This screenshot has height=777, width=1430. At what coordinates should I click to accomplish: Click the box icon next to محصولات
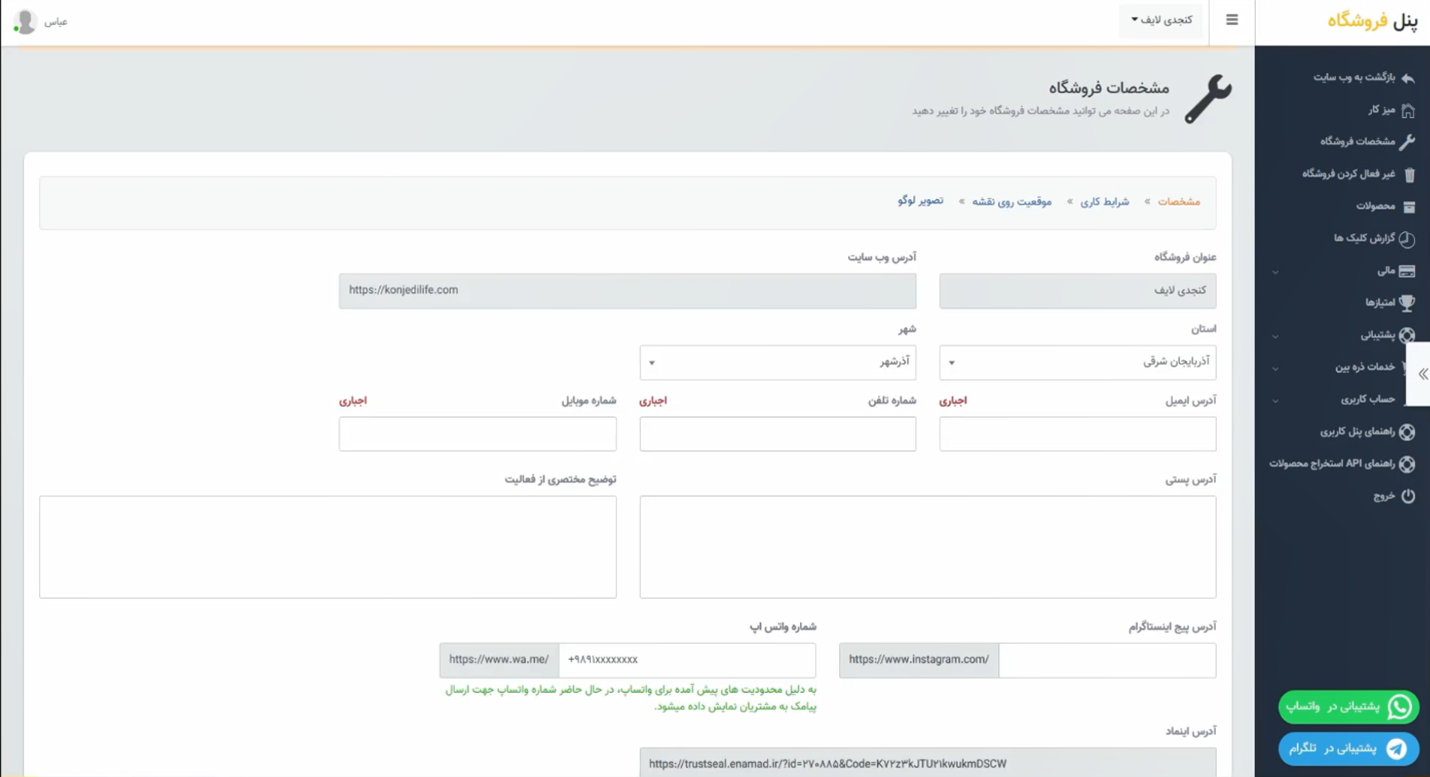point(1408,207)
